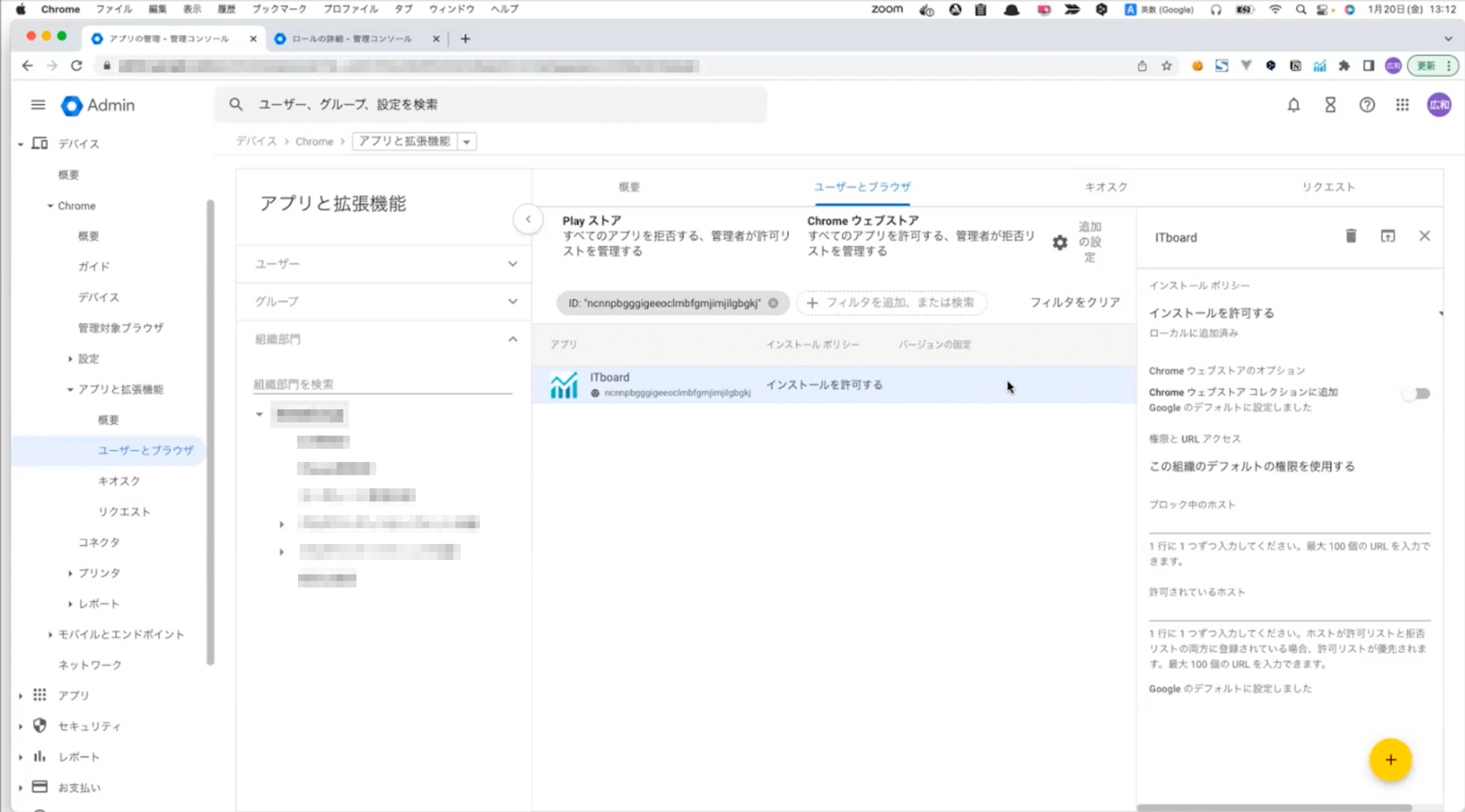Viewport: 1465px width, 812px height.
Task: Click additional settings gear icon
Action: click(x=1060, y=242)
